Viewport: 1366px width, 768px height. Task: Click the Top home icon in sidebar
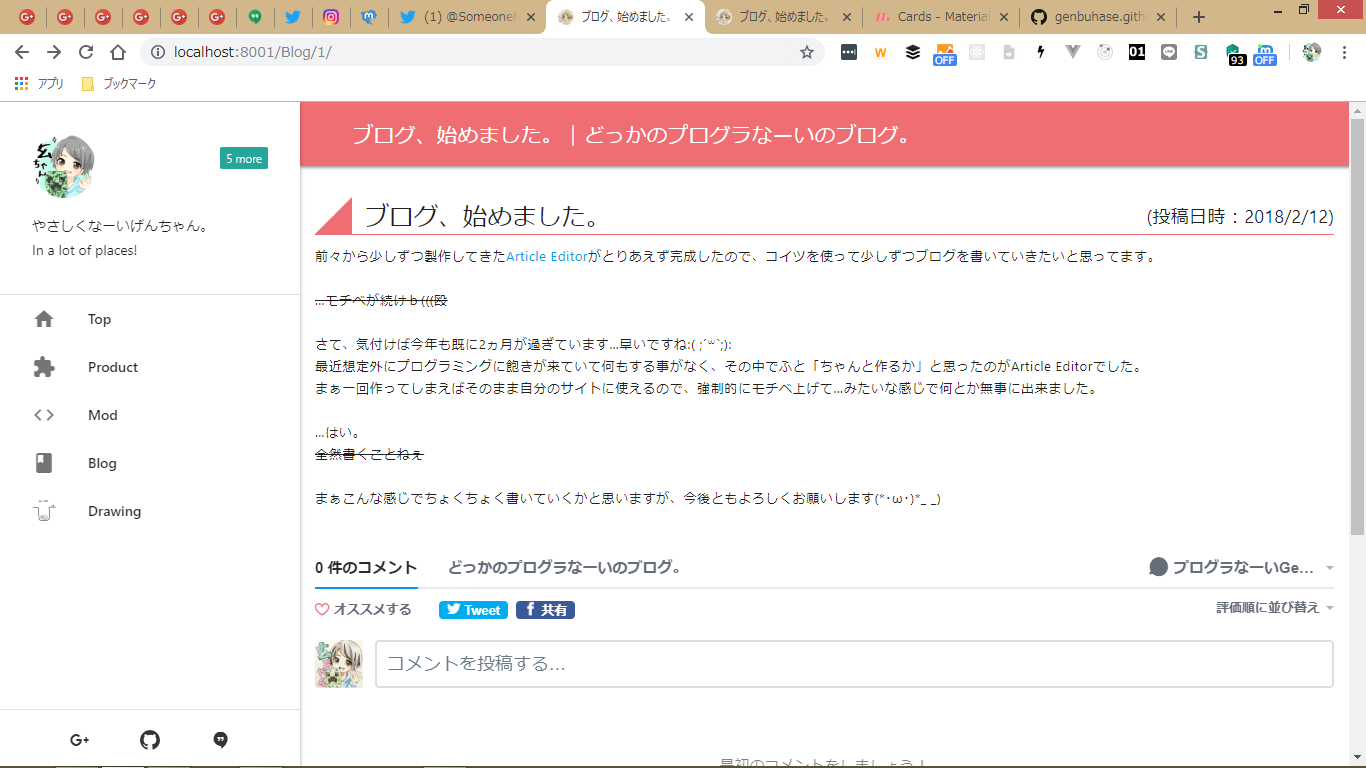(44, 319)
